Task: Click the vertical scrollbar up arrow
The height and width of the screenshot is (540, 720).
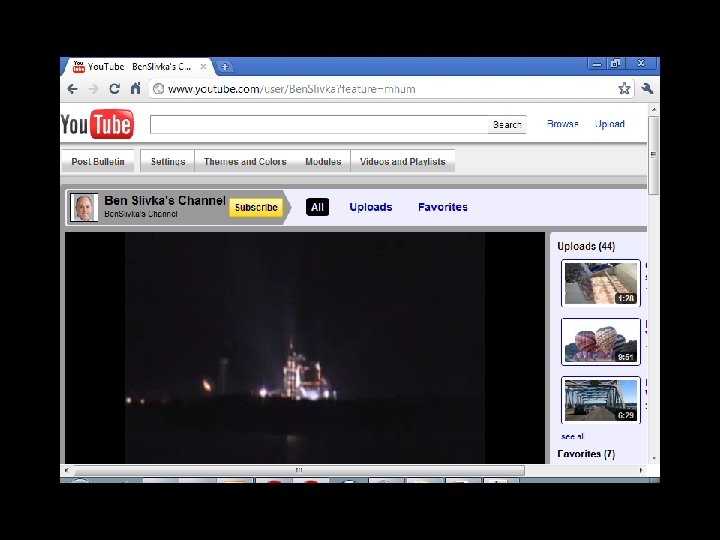Action: [654, 109]
